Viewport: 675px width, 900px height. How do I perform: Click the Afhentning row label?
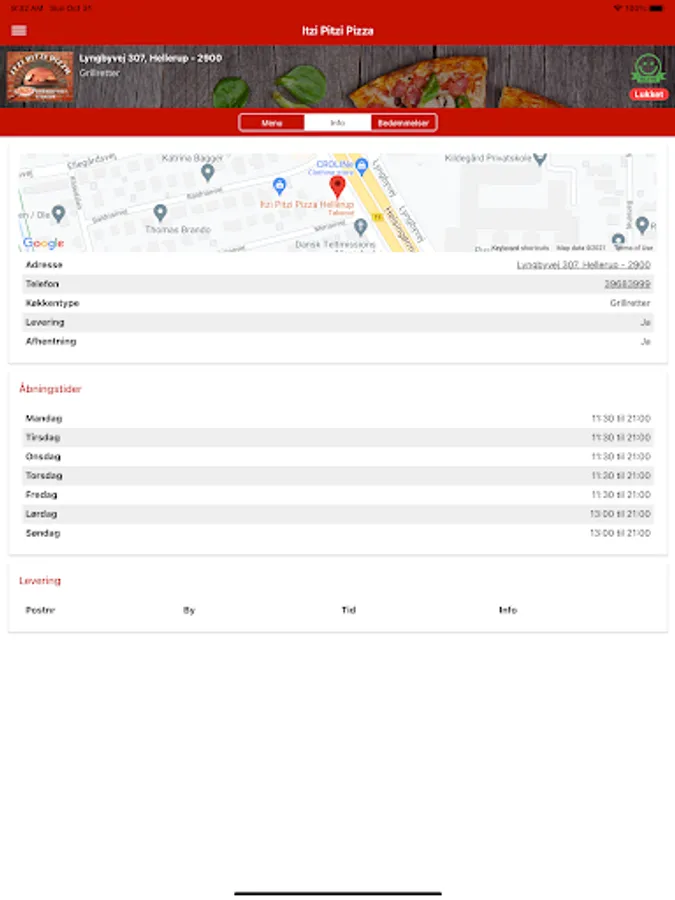pyautogui.click(x=51, y=342)
